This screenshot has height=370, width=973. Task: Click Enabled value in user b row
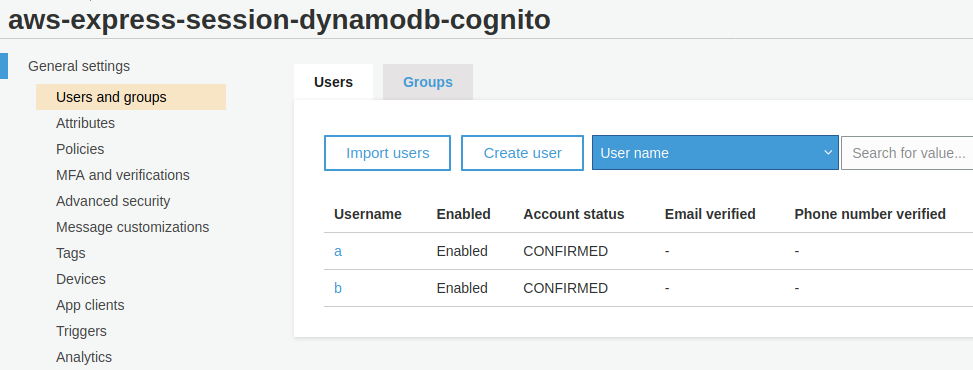coord(462,288)
